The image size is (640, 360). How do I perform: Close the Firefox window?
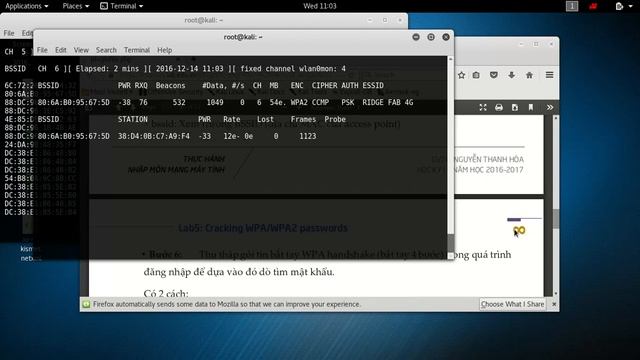[551, 44]
